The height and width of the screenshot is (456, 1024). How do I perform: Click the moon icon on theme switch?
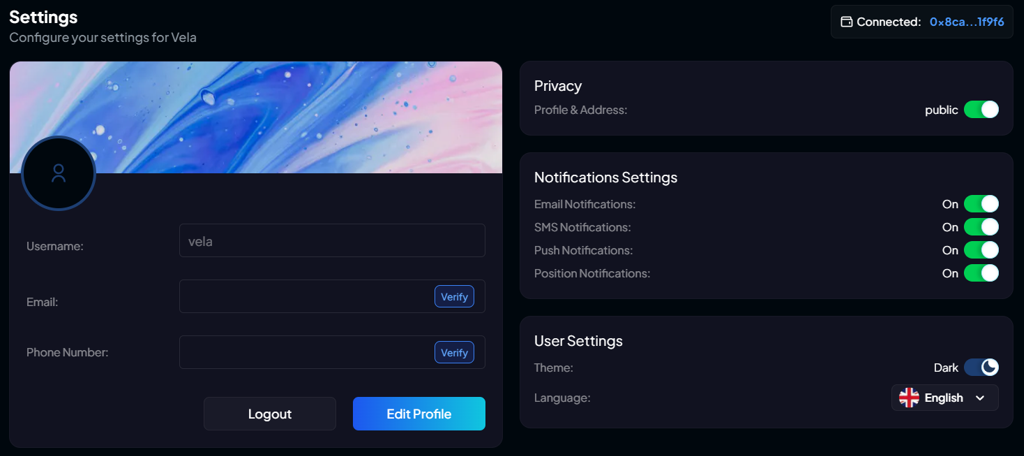pos(989,368)
